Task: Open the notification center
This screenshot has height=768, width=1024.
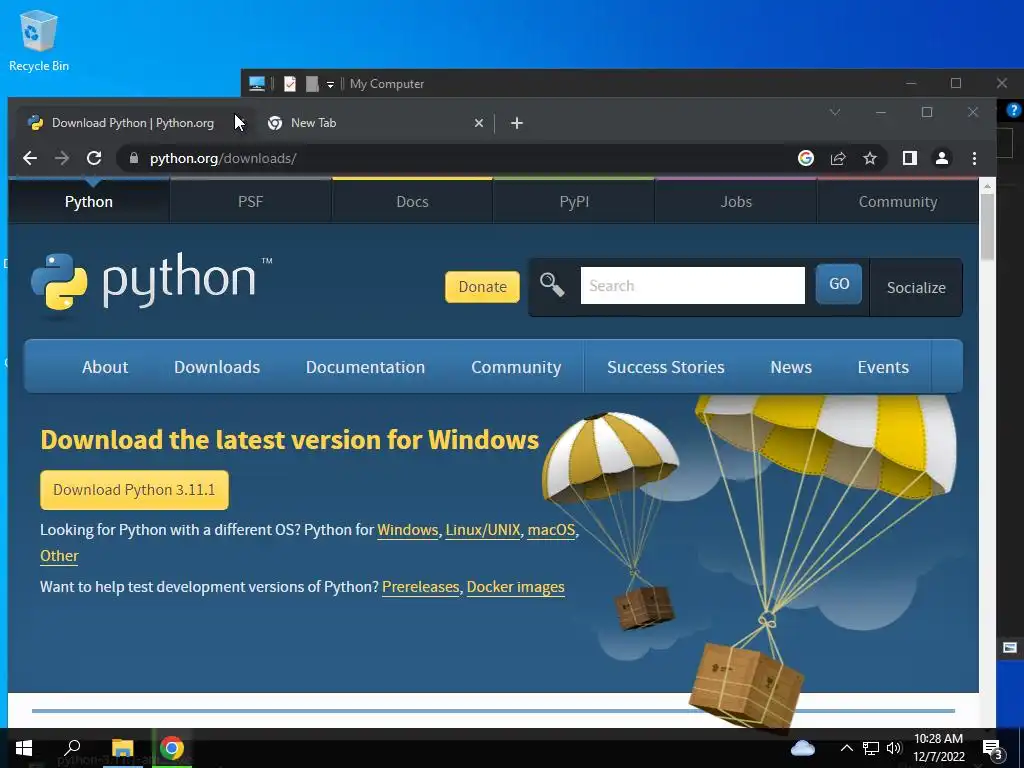Action: point(993,748)
